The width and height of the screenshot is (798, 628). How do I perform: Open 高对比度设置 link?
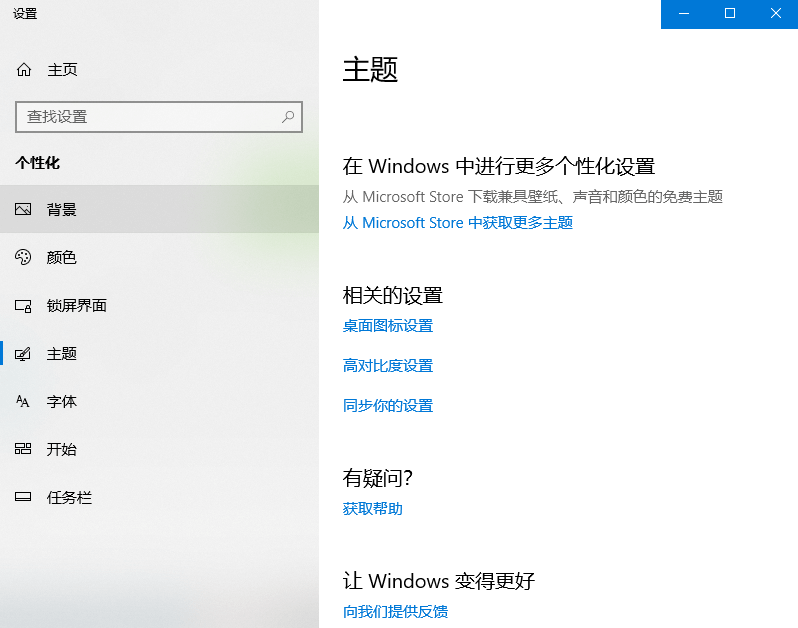[388, 365]
